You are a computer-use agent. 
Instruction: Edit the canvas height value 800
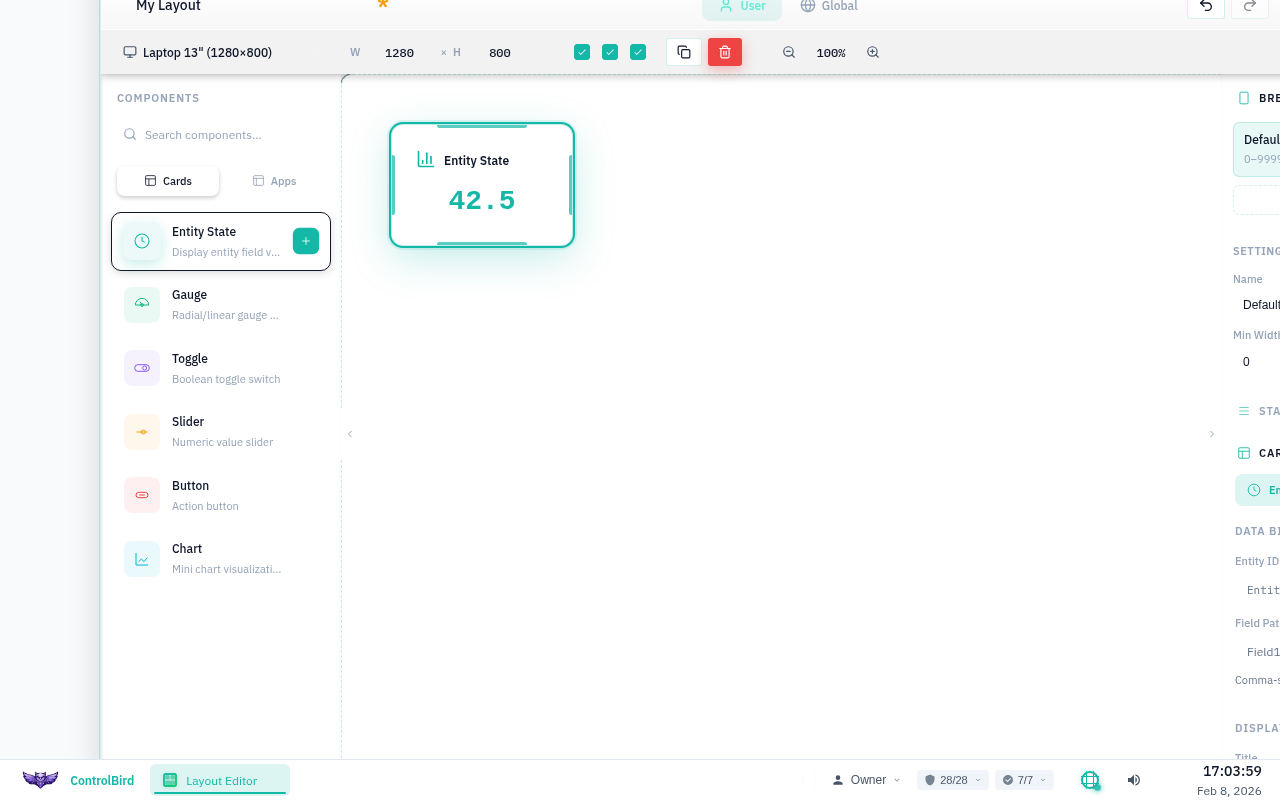tap(500, 53)
